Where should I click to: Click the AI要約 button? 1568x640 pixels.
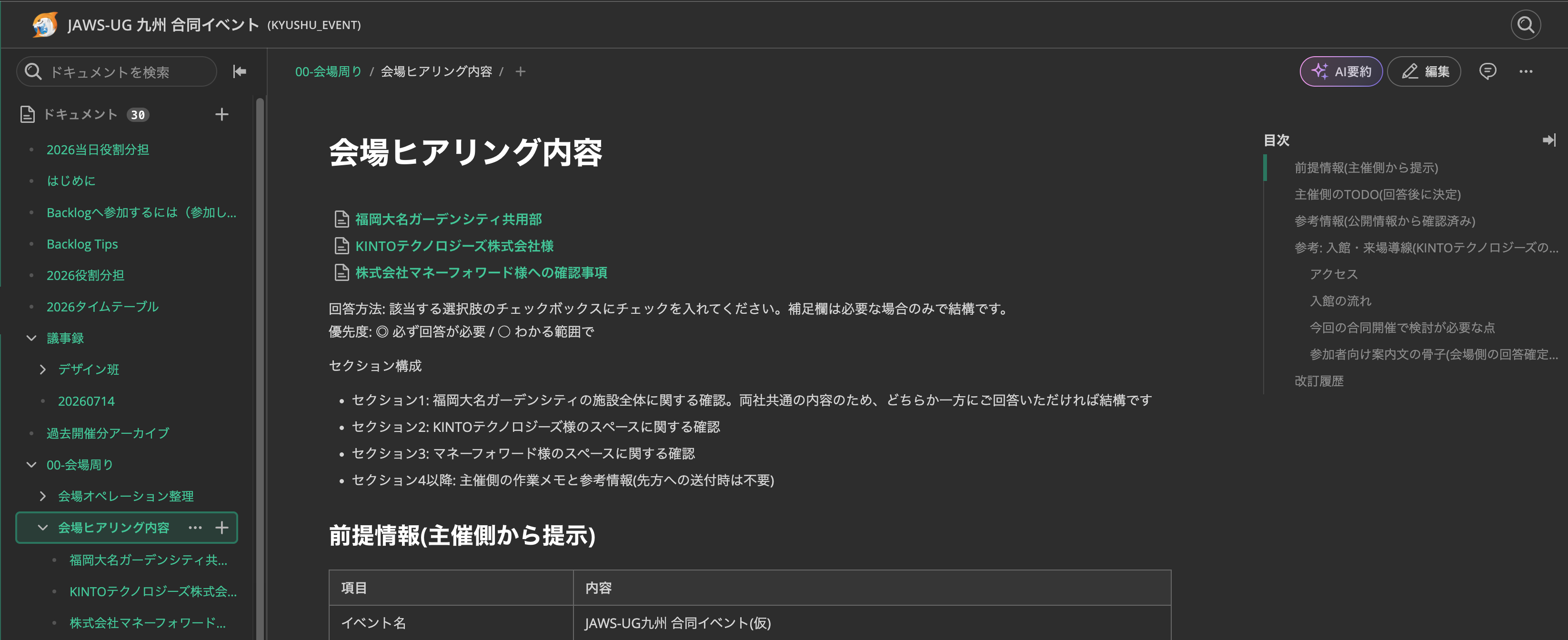(x=1341, y=72)
